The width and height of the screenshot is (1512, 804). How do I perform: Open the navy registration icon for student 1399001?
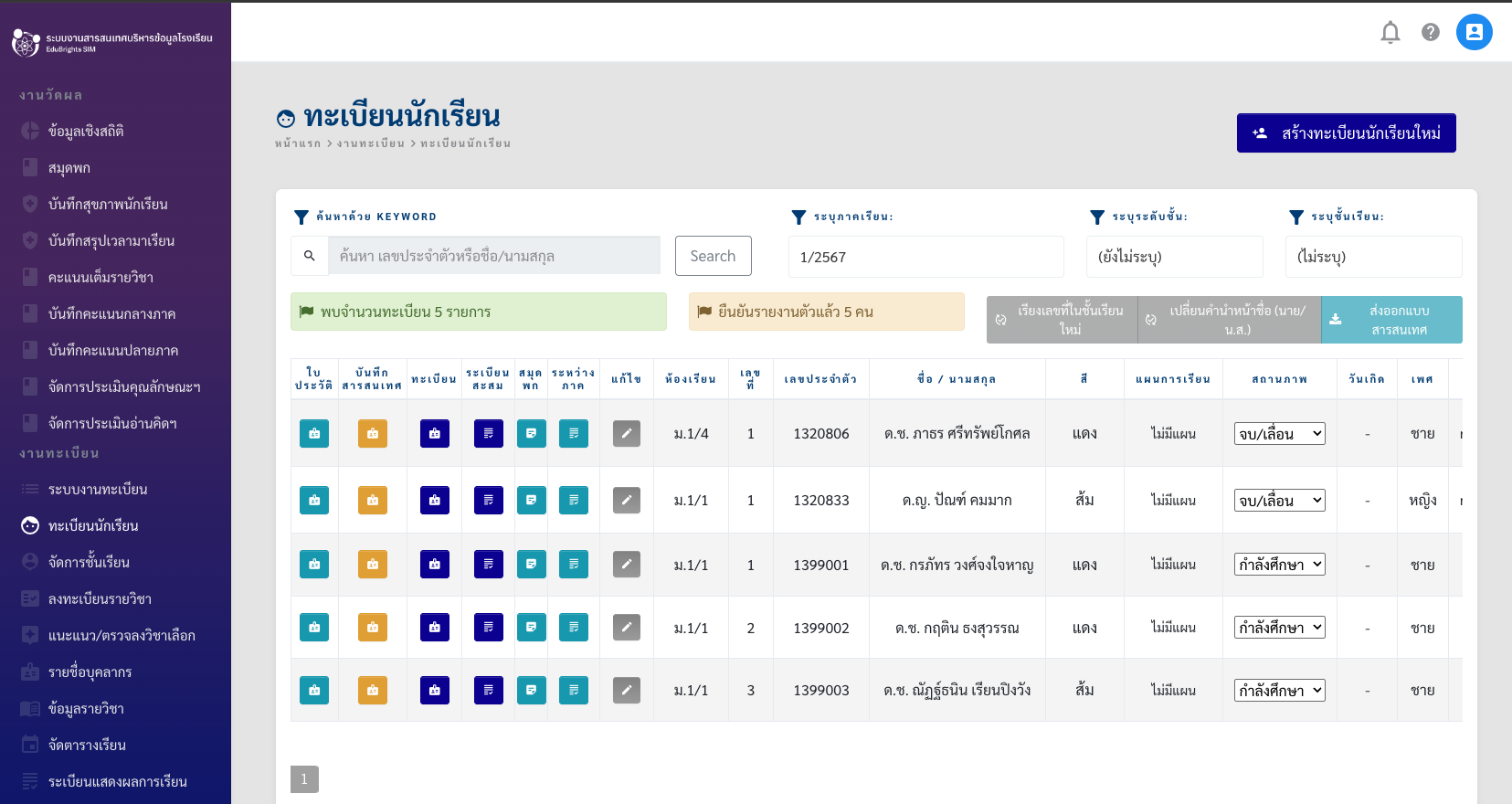[435, 565]
